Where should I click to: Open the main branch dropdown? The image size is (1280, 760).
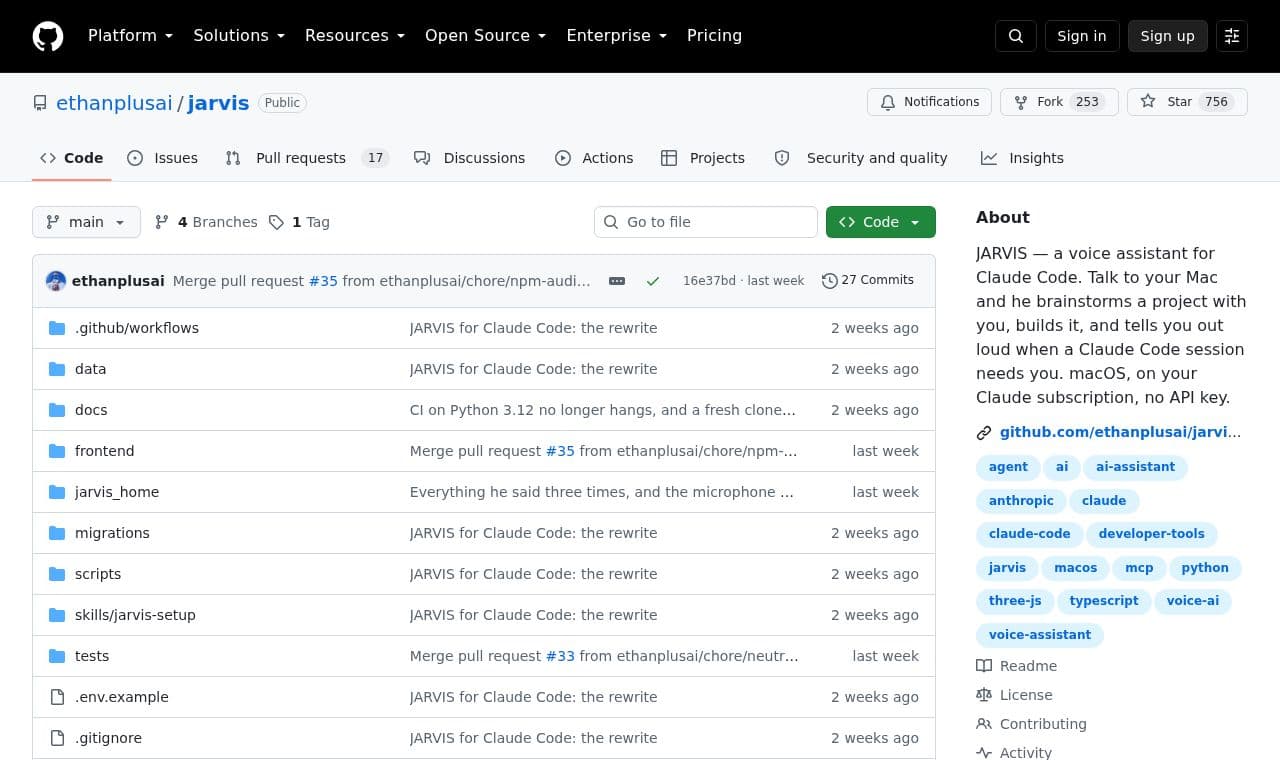tap(86, 222)
